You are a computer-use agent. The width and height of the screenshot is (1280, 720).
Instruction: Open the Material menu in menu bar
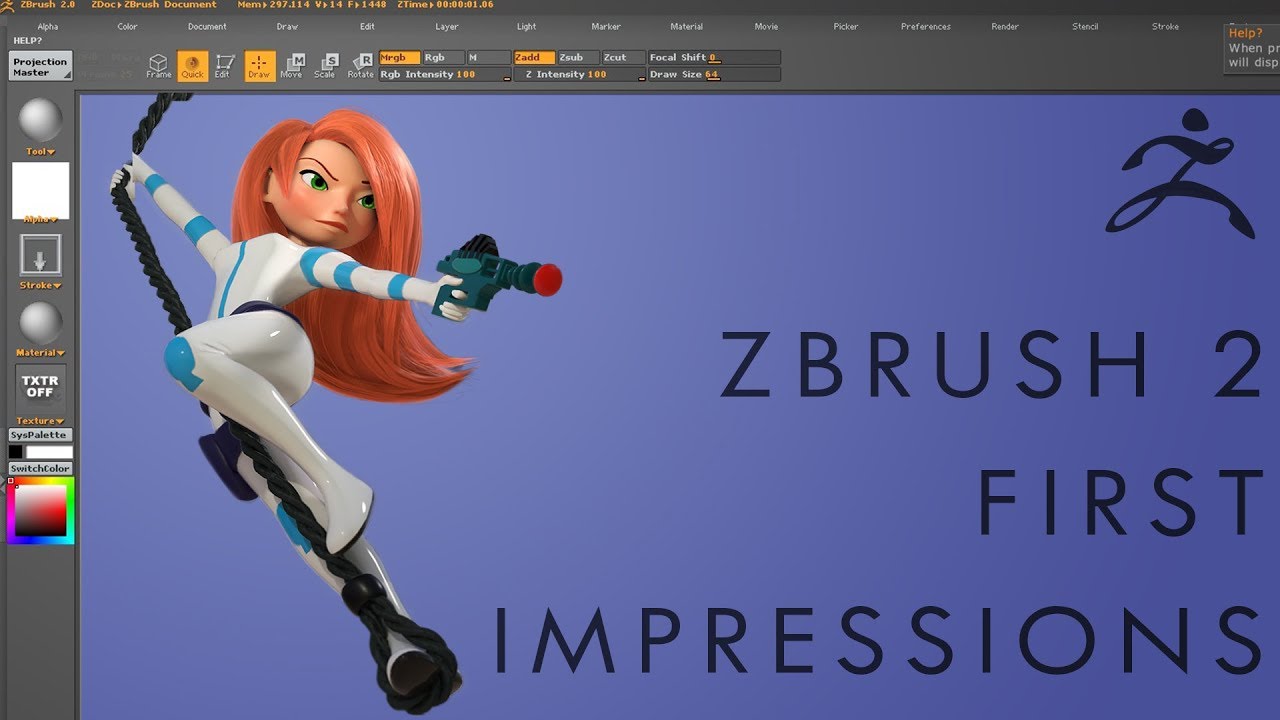click(x=686, y=27)
